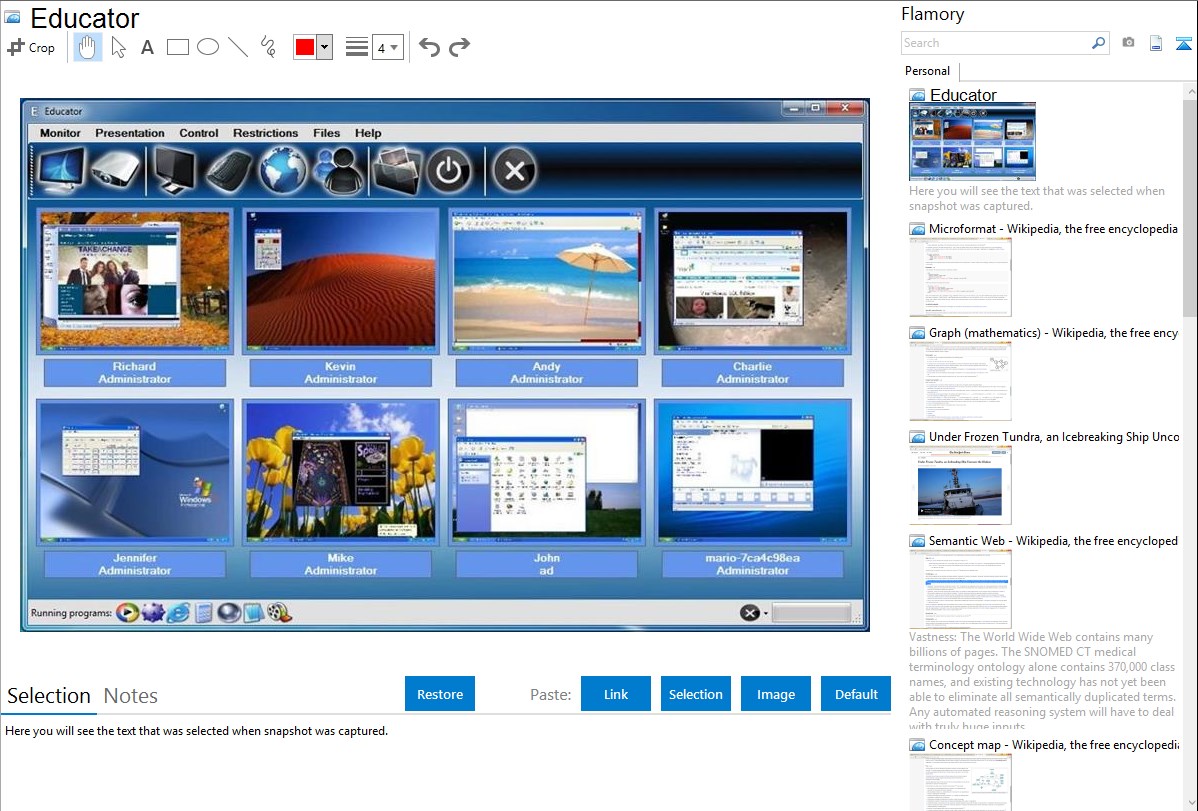Click the red color swatch

point(305,47)
